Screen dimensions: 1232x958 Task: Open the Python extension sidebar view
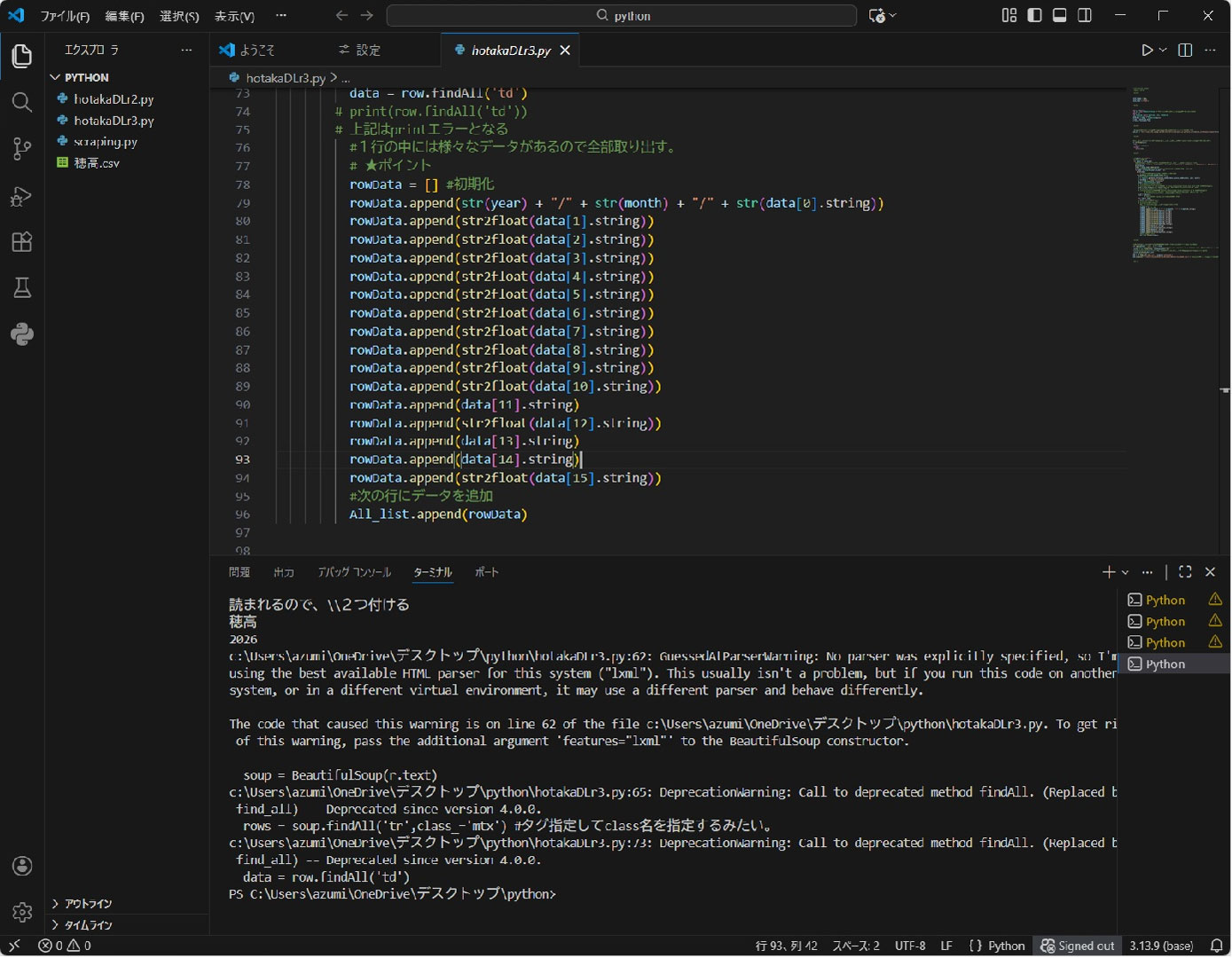[22, 334]
